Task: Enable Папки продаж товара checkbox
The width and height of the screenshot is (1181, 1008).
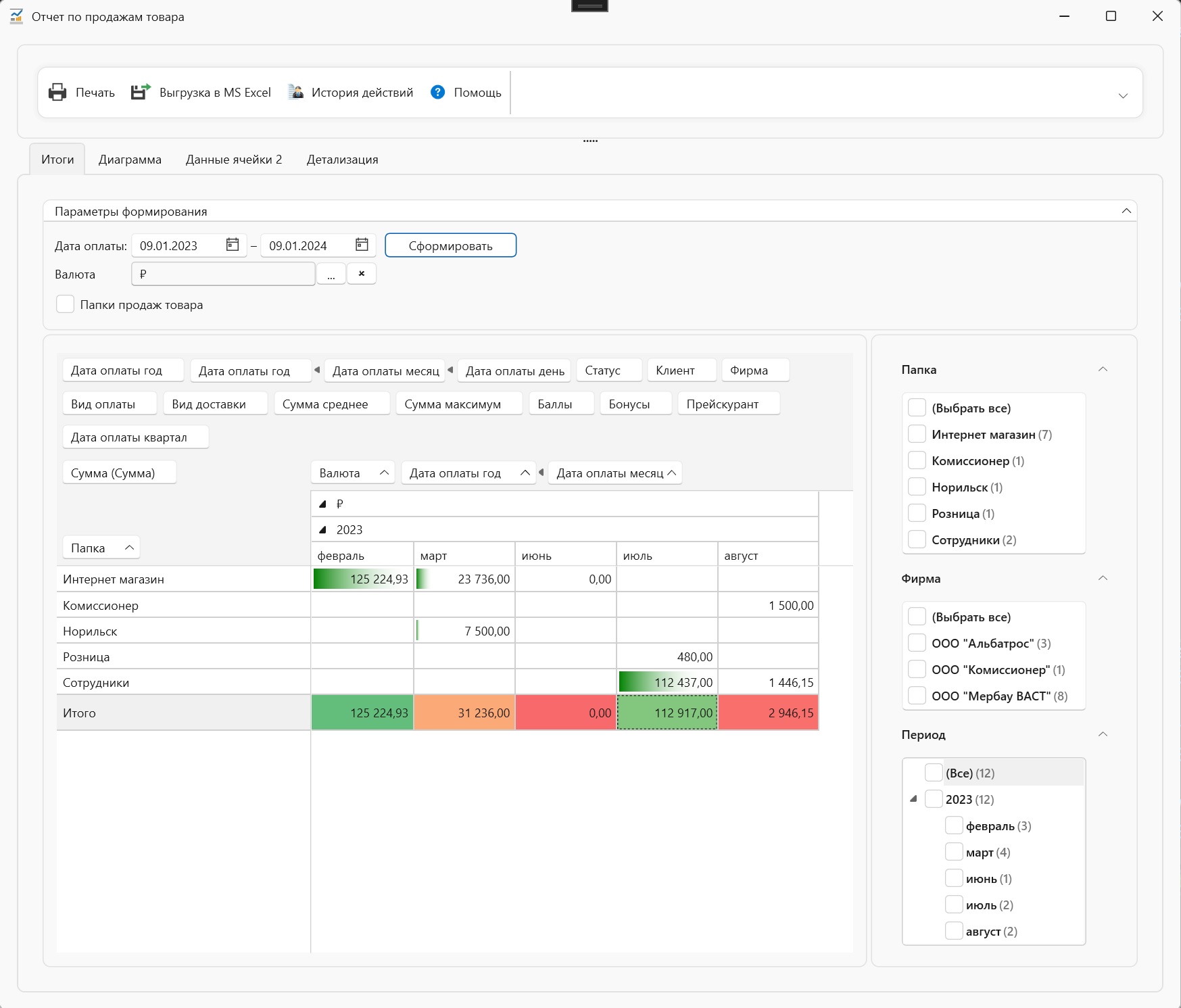Action: coord(65,304)
